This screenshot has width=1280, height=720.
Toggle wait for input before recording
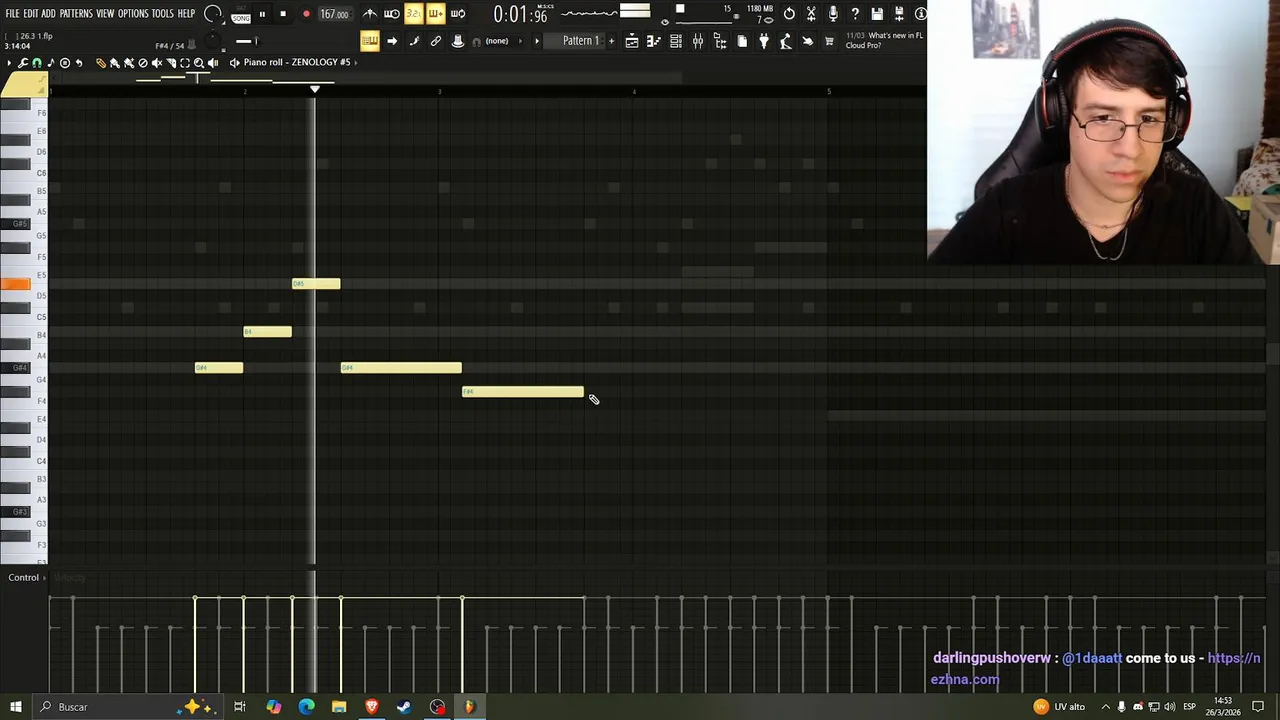[x=392, y=14]
